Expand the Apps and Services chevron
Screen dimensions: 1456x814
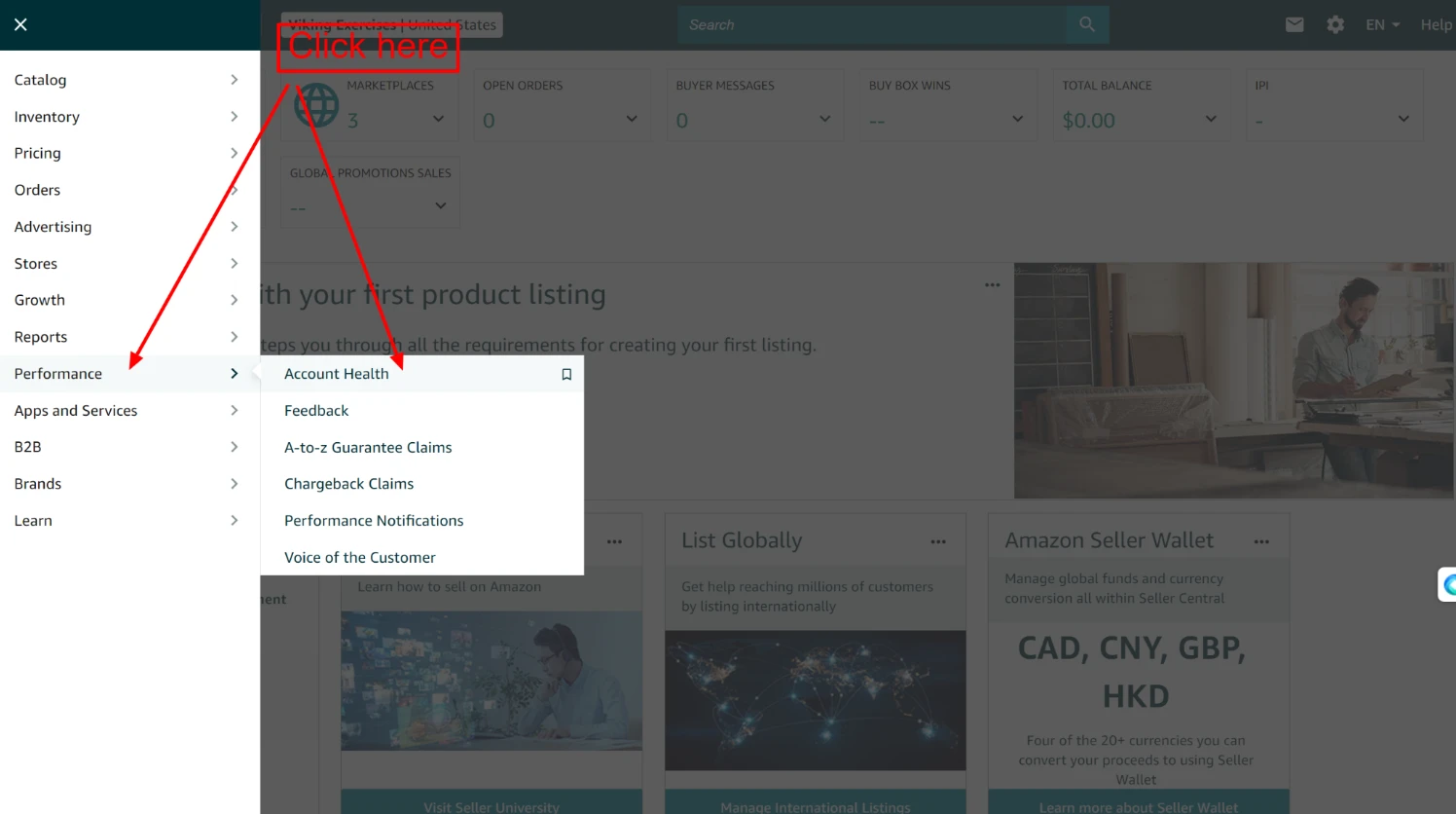234,410
